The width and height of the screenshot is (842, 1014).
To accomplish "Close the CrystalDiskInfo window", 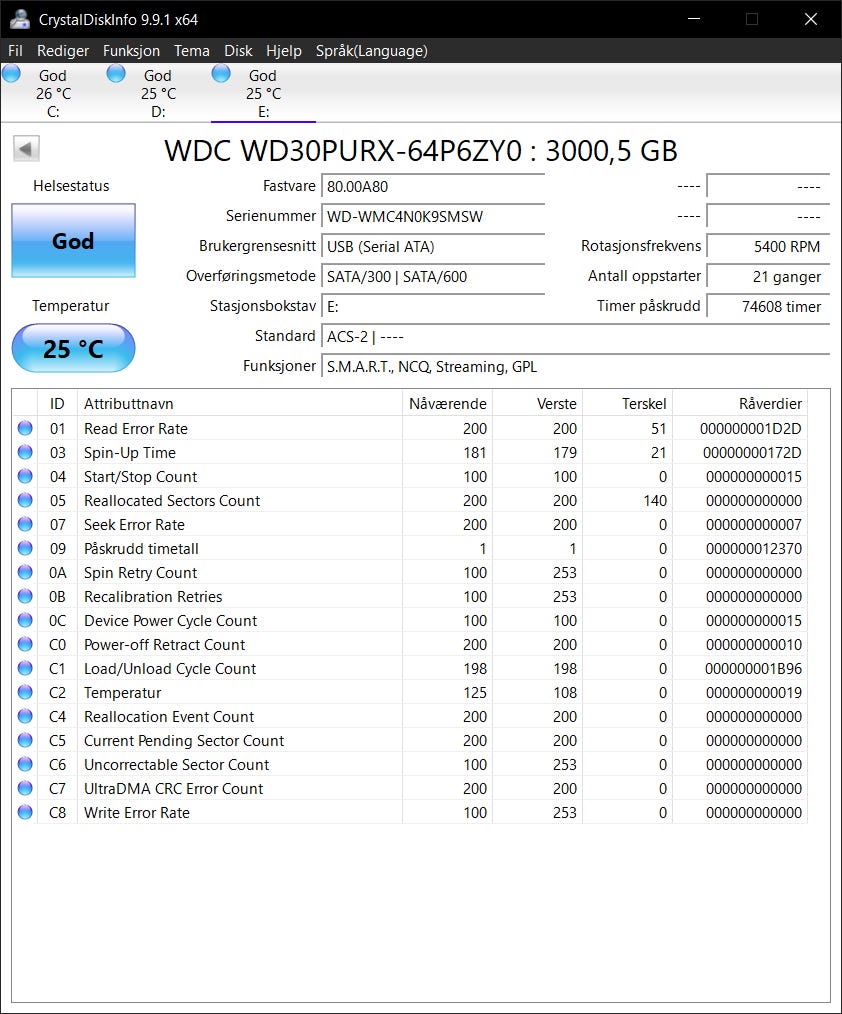I will (x=810, y=19).
